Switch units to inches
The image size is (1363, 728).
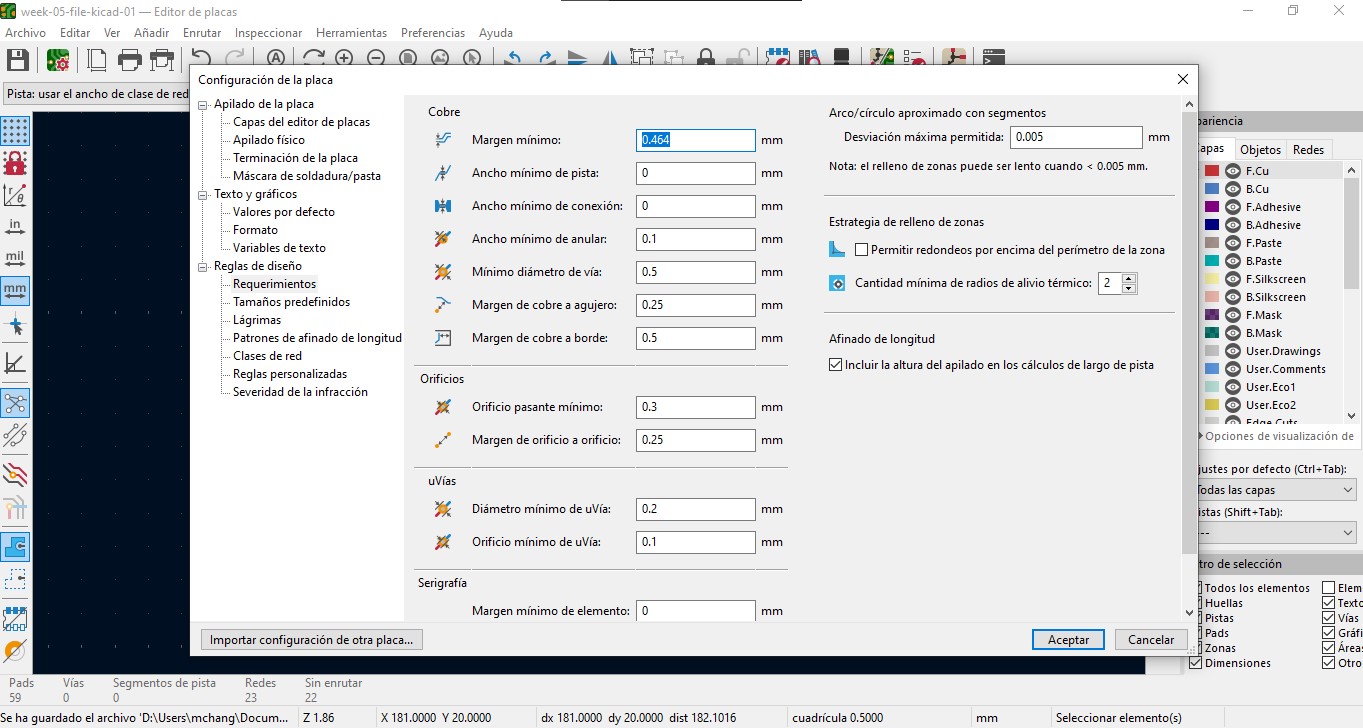(x=16, y=227)
